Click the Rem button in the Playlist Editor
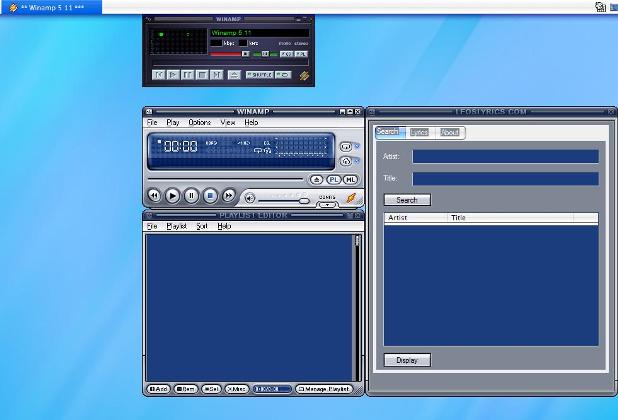This screenshot has height=420, width=618. point(185,389)
